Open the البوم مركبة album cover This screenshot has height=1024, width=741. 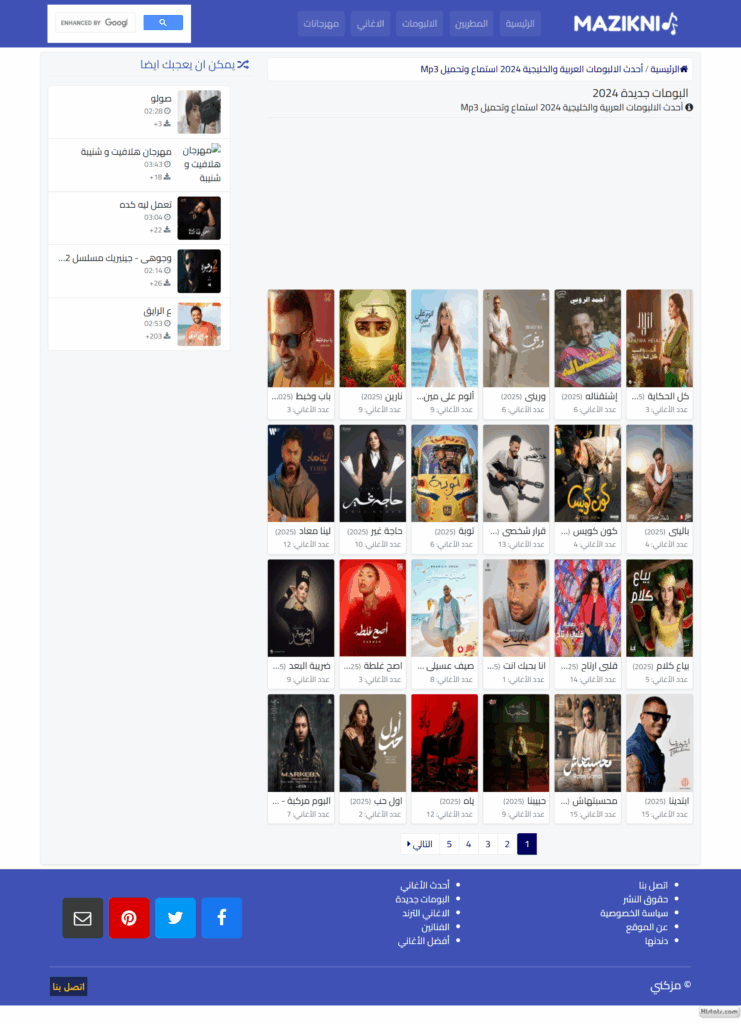301,743
